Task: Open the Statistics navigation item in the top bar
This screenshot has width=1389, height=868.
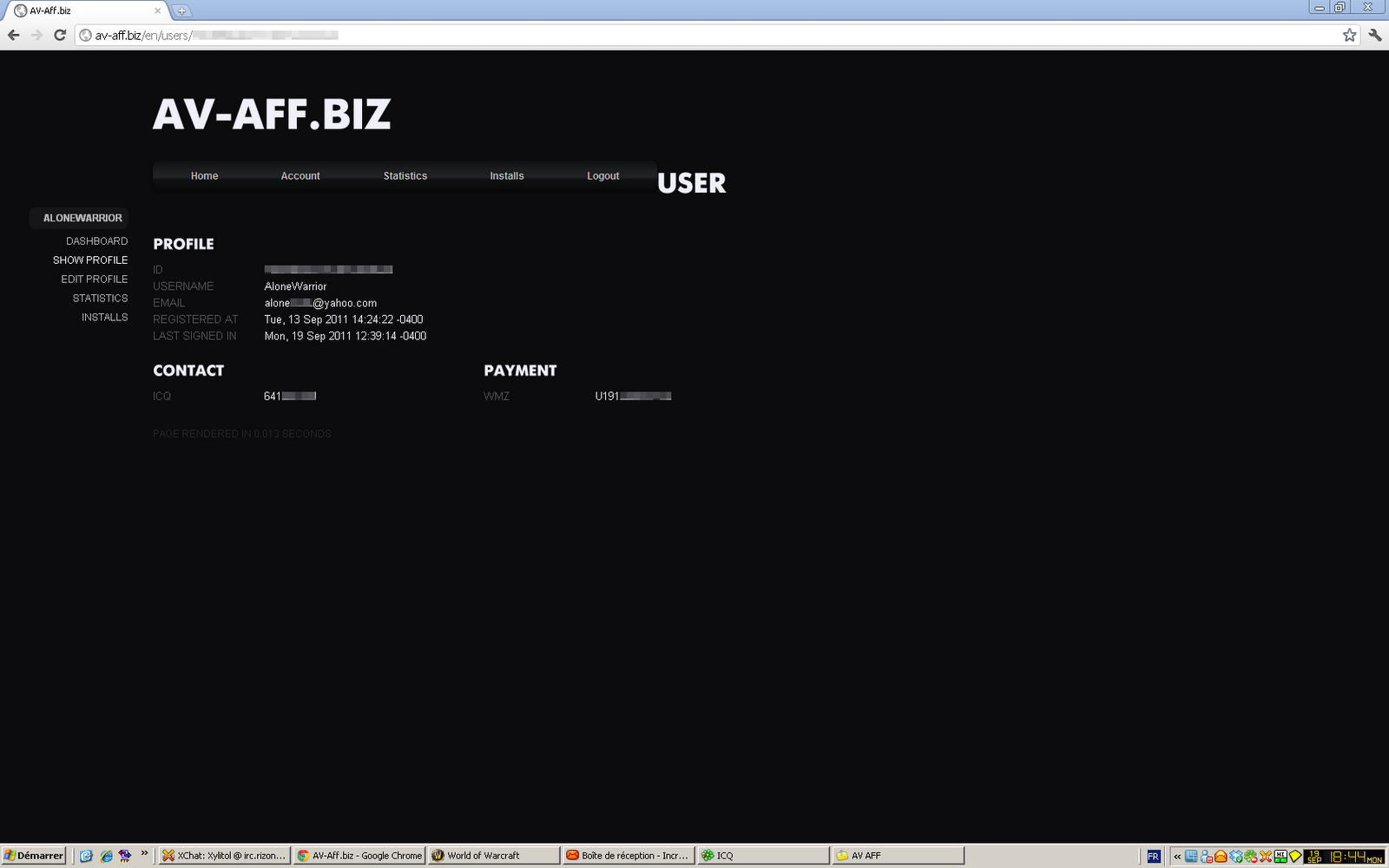Action: [x=405, y=175]
